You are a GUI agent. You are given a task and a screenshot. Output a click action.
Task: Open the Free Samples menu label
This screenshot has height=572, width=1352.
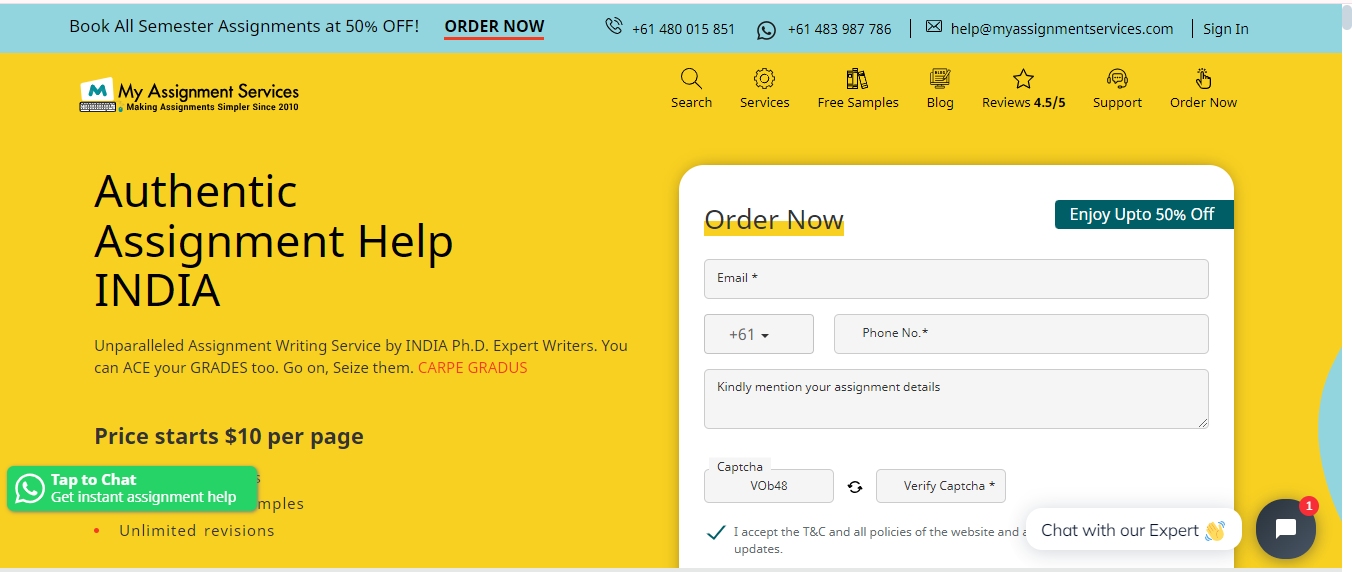[857, 102]
